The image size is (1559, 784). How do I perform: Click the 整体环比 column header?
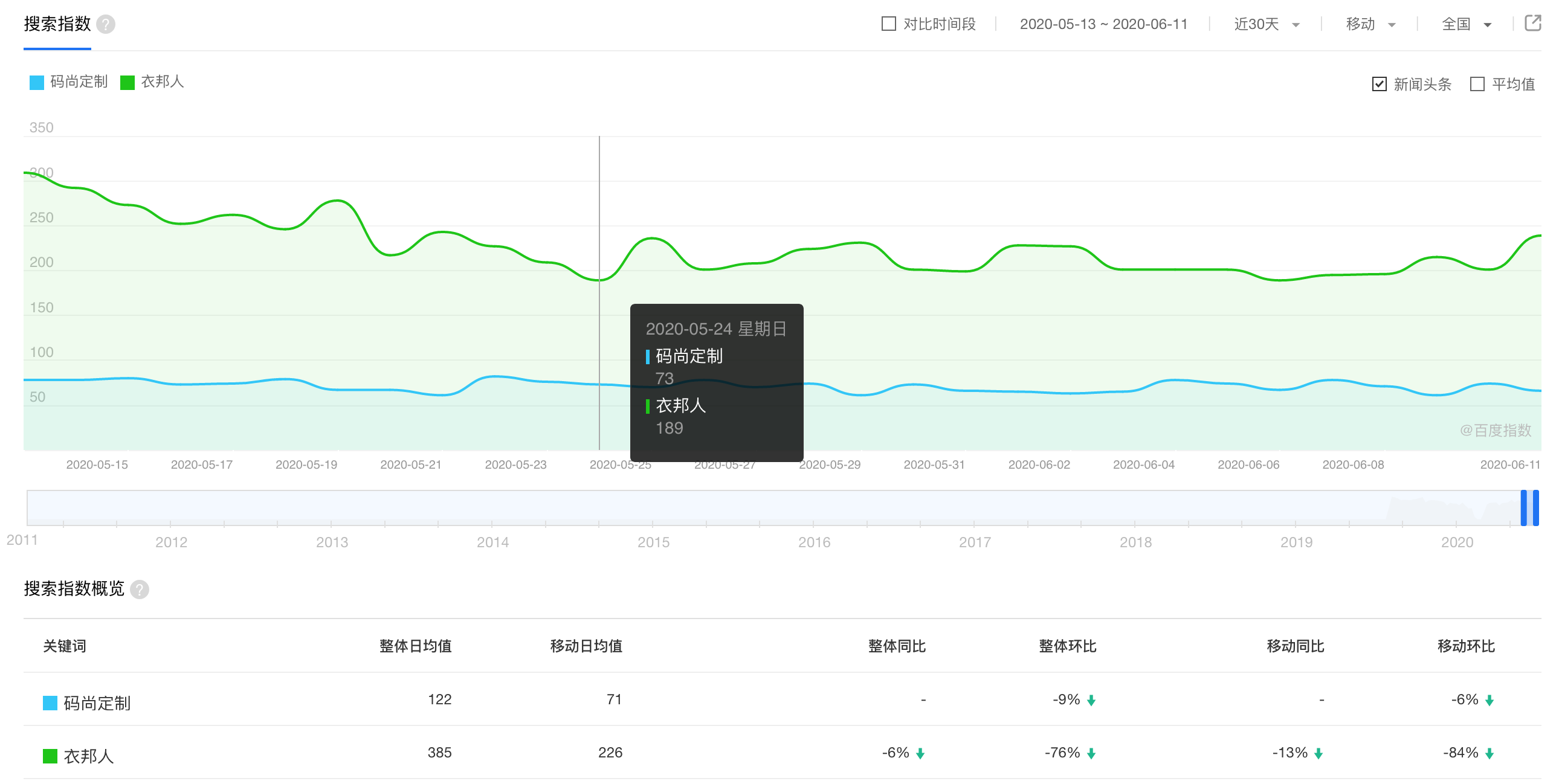[x=1068, y=646]
